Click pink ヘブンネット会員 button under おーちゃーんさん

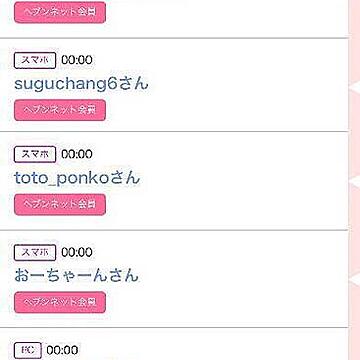pyautogui.click(x=60, y=302)
